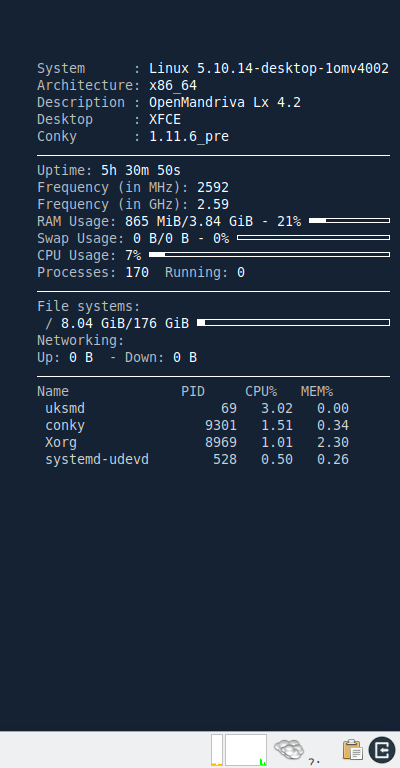Click the RAM Usage progress bar

pos(350,221)
